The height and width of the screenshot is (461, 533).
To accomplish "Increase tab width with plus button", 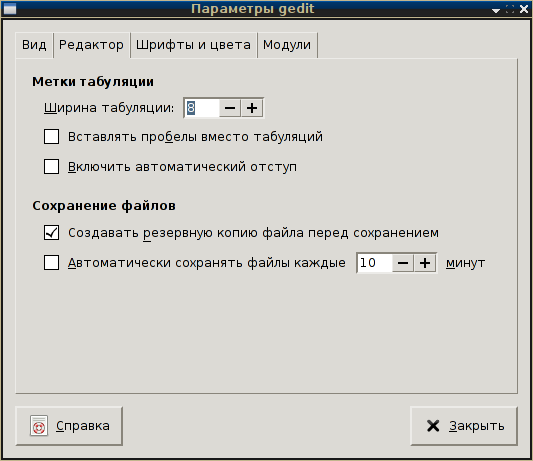I will click(252, 108).
